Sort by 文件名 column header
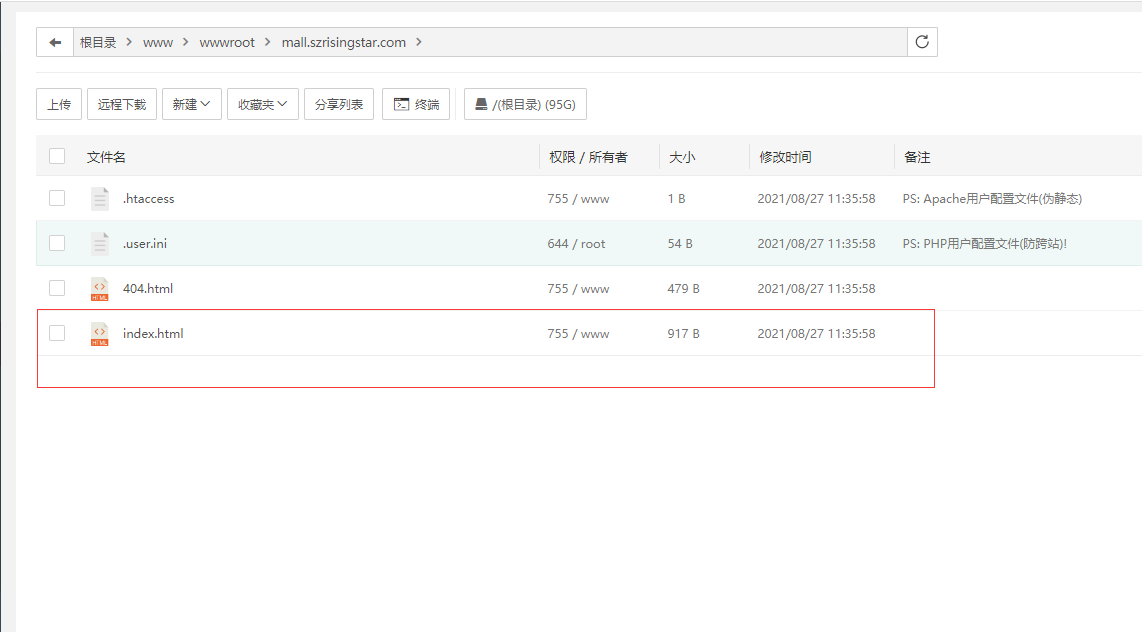The width and height of the screenshot is (1142, 632). click(106, 157)
